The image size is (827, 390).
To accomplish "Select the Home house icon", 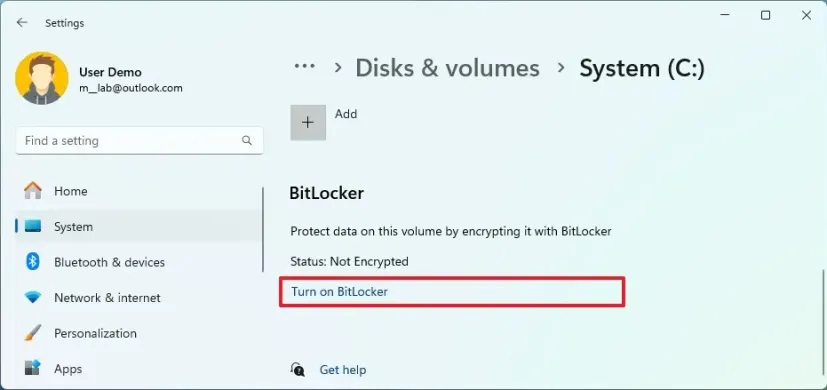I will [x=33, y=191].
